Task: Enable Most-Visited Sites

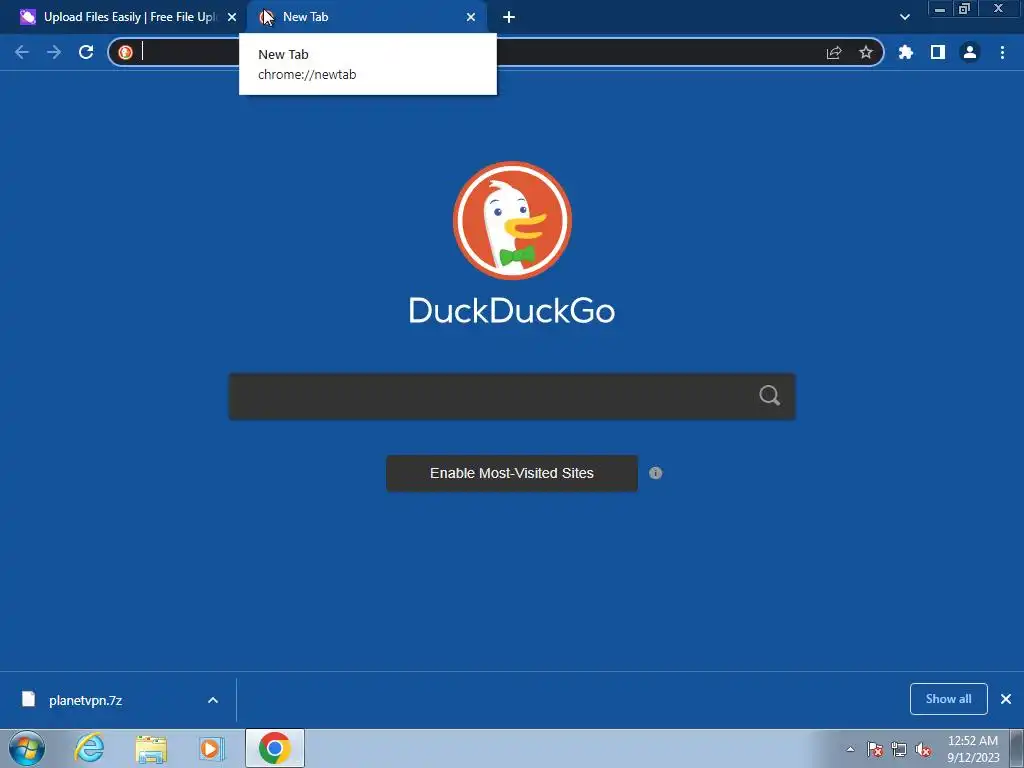Action: tap(512, 473)
